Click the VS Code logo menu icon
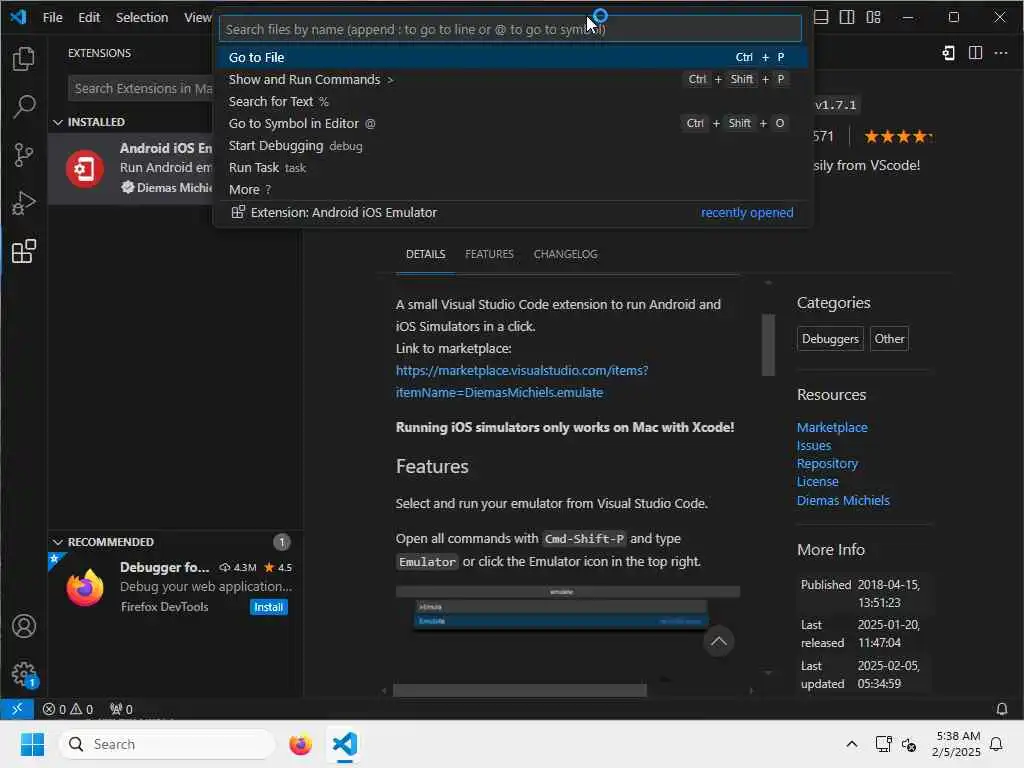Image resolution: width=1024 pixels, height=768 pixels. point(18,17)
